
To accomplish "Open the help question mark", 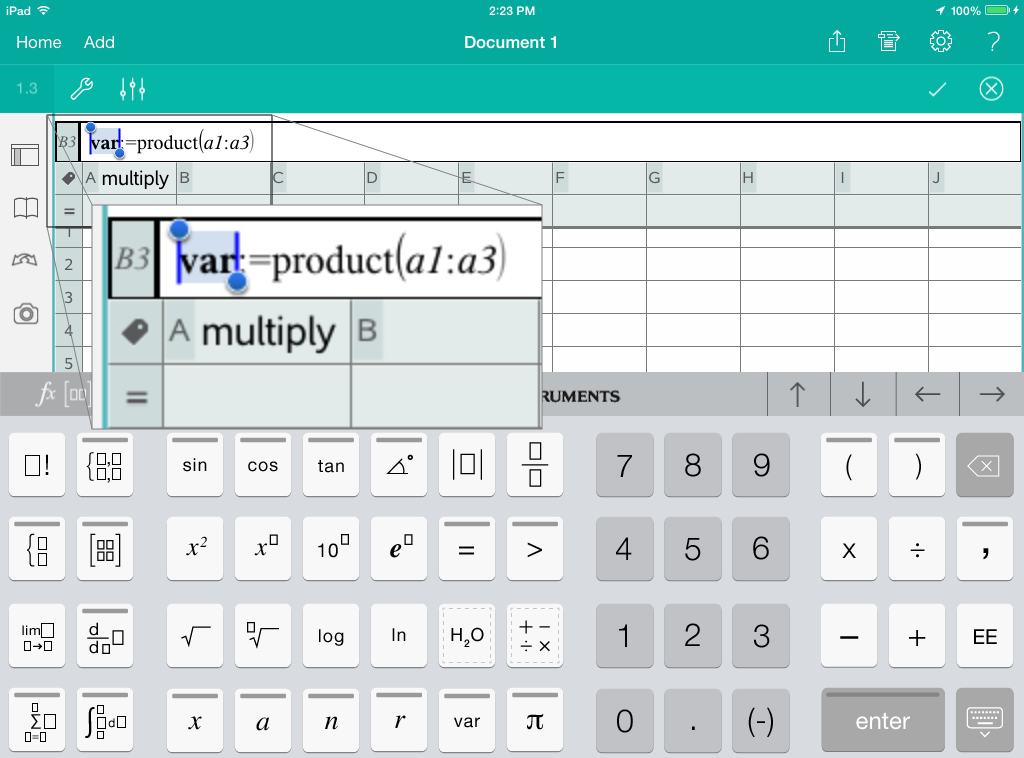I will (993, 42).
